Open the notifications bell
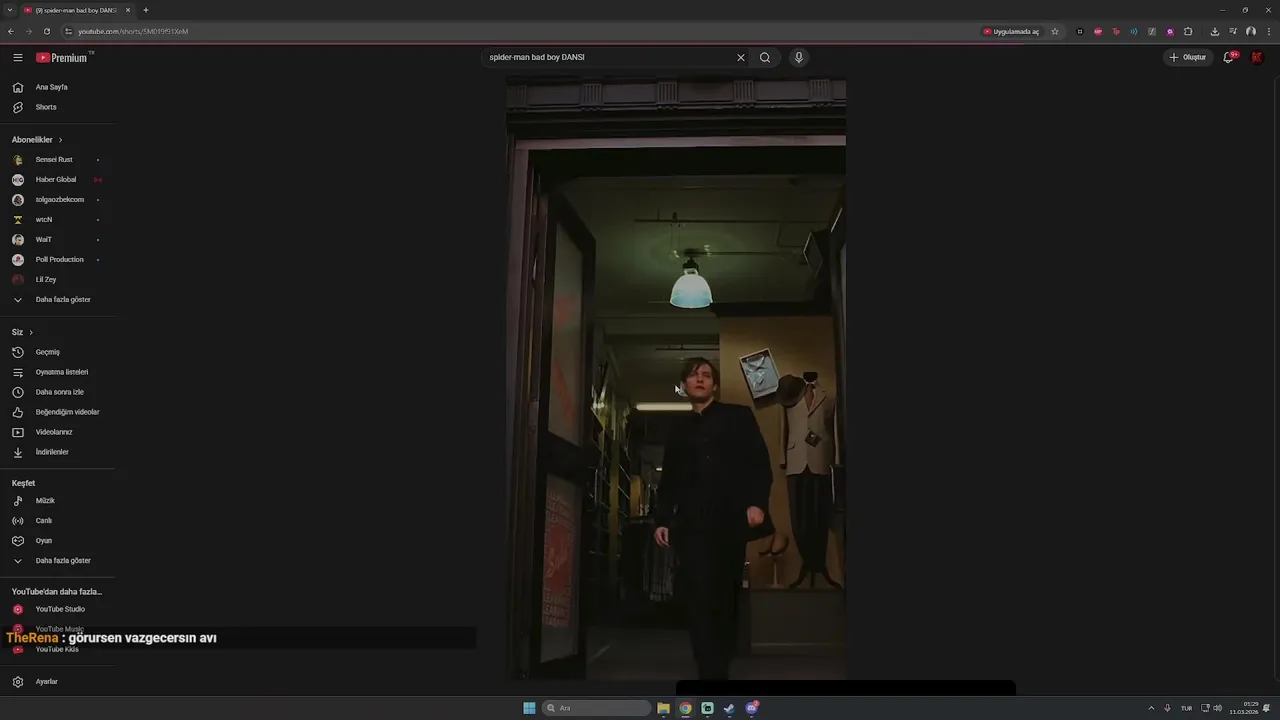The image size is (1280, 720). (1229, 57)
